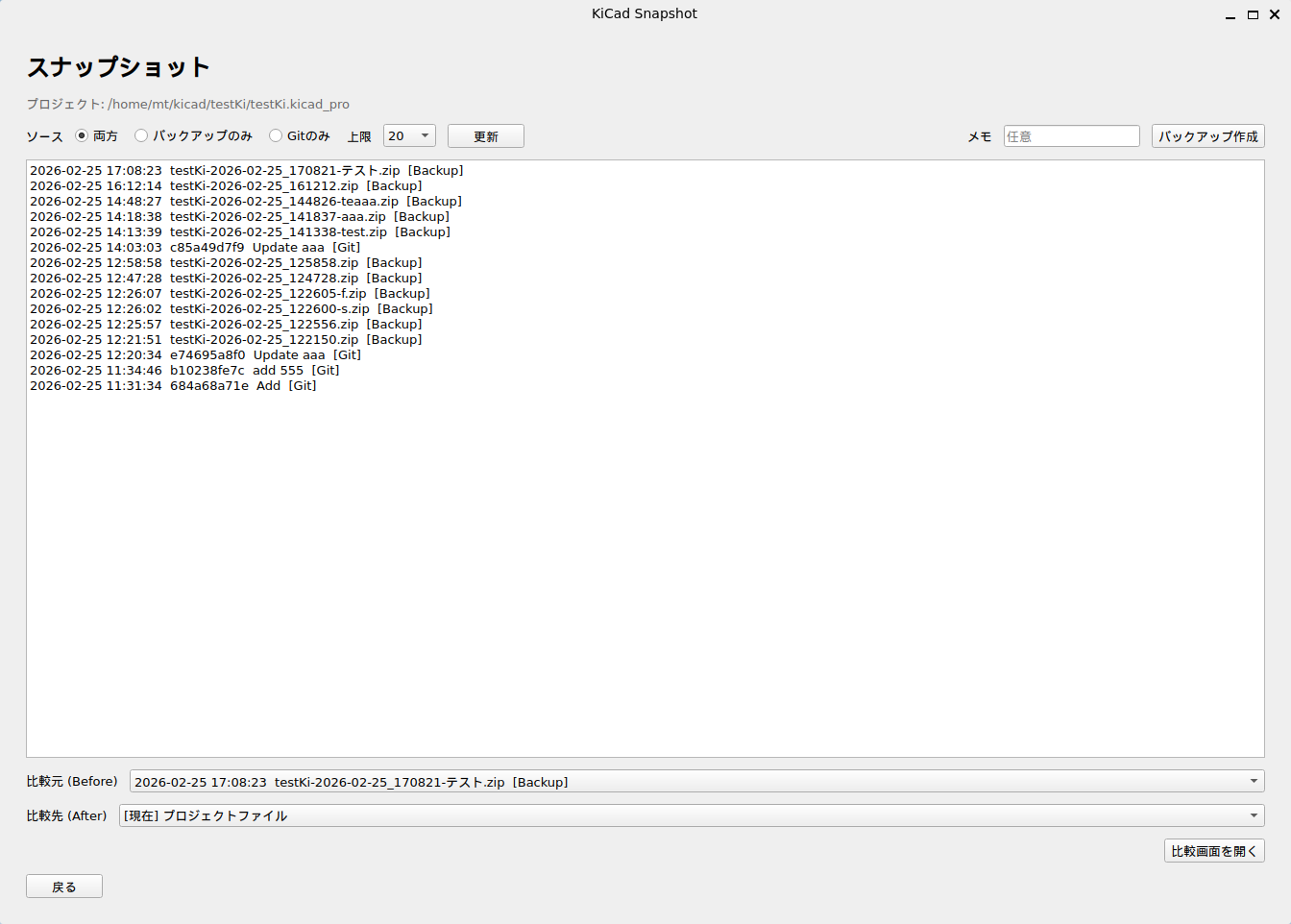Go back using the 戻る button
The image size is (1291, 924).
pos(64,887)
